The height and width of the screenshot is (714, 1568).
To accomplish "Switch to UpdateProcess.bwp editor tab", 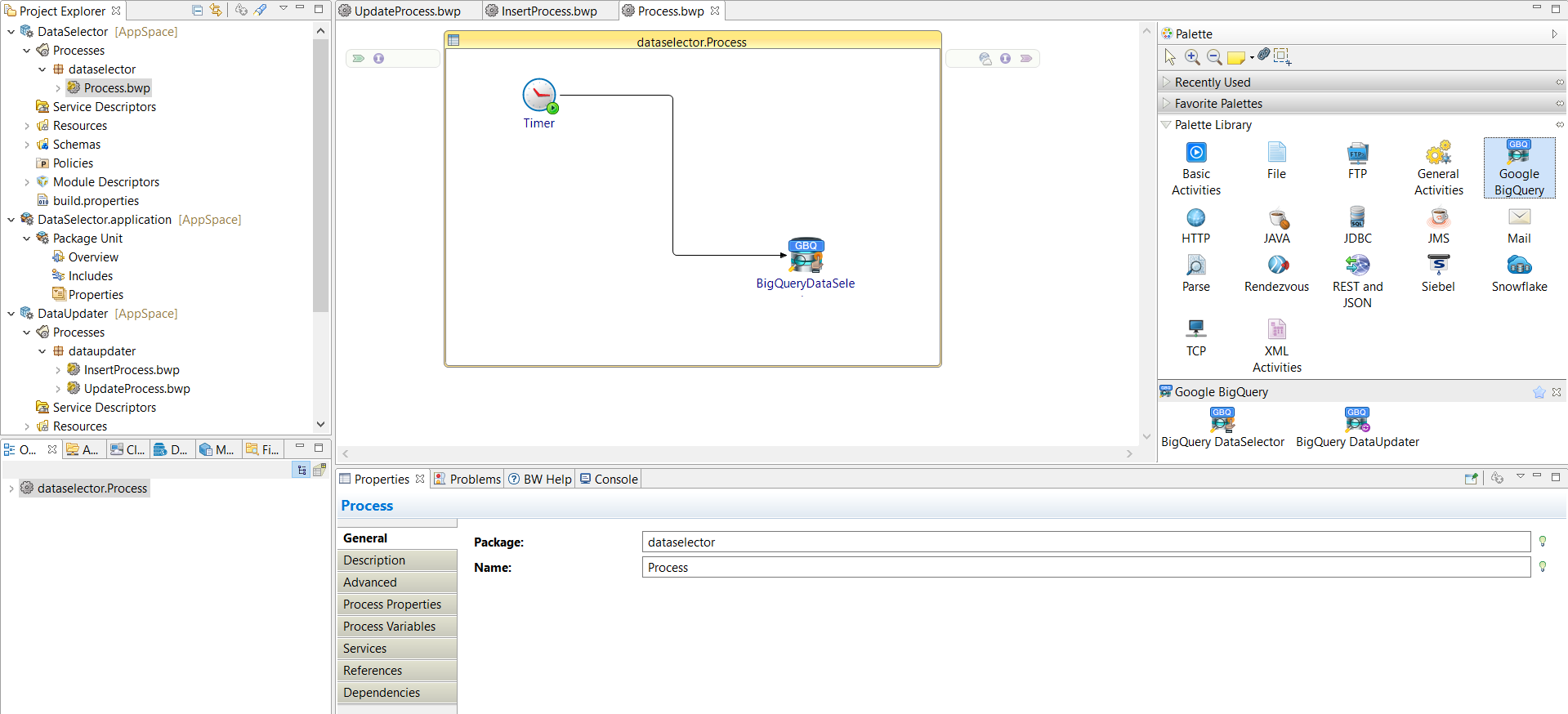I will 408,11.
